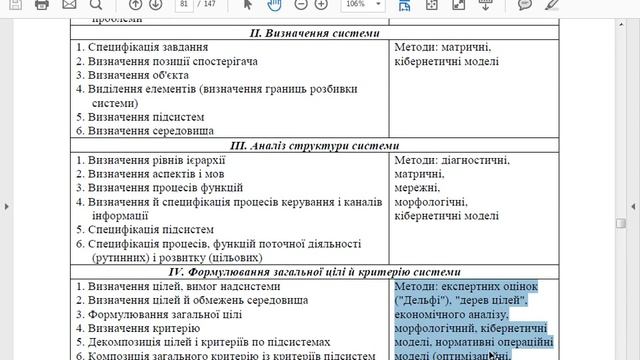Expand the right tools pane arrow
The image size is (640, 360).
click(x=633, y=207)
